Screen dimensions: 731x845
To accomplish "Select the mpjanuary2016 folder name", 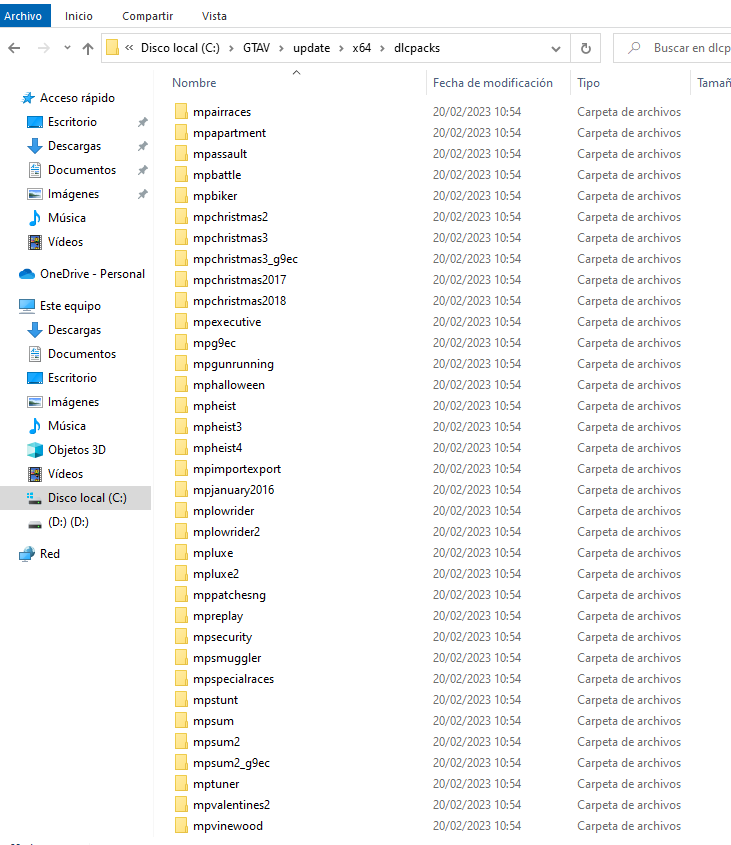I will [233, 490].
